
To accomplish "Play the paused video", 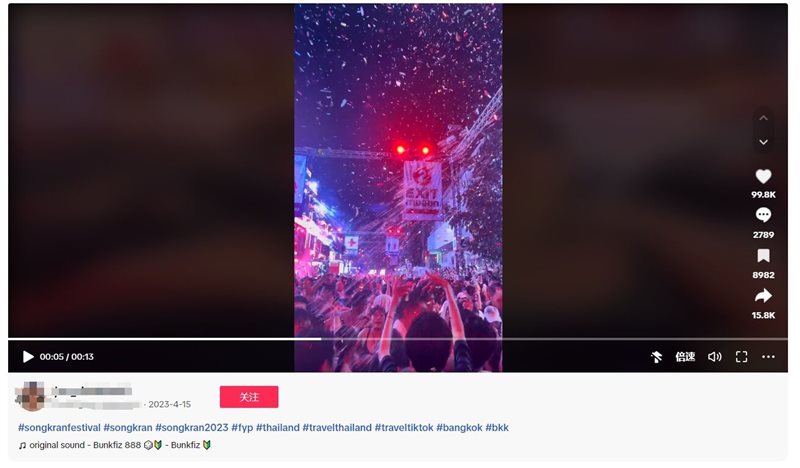I will click(28, 357).
